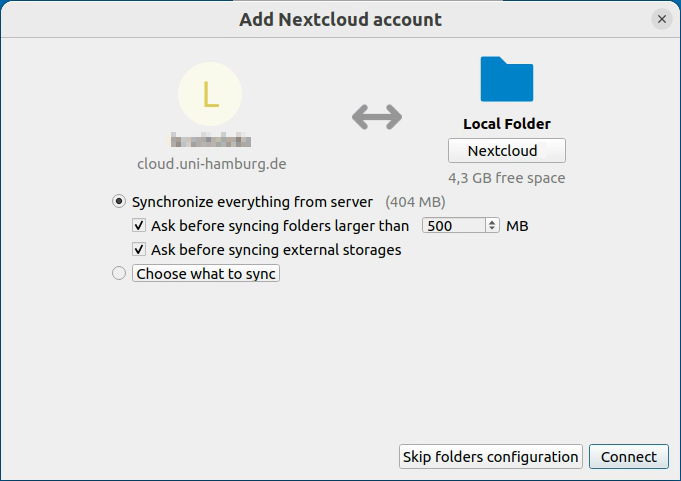Click the Local Folder heading
This screenshot has width=681, height=481.
click(507, 124)
